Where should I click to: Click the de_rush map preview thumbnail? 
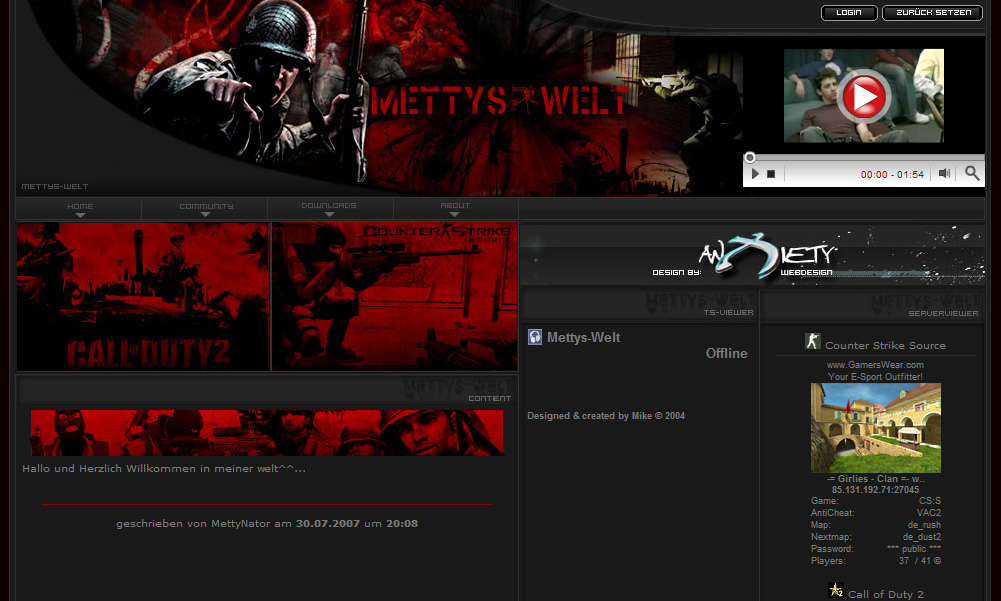pos(876,428)
